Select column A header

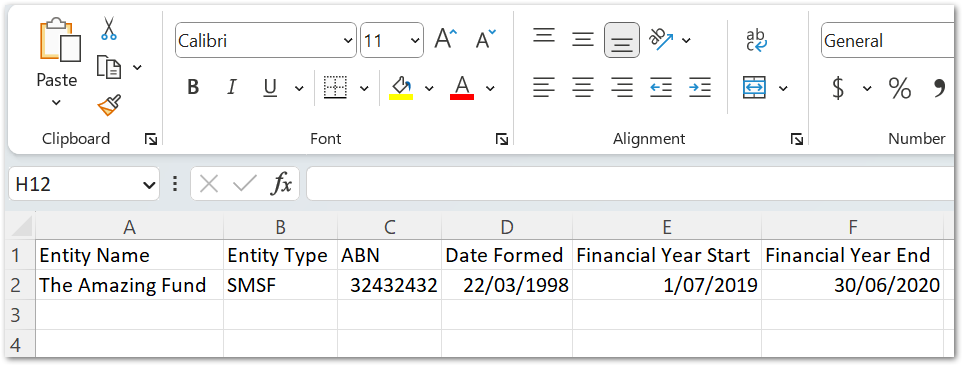(x=129, y=227)
